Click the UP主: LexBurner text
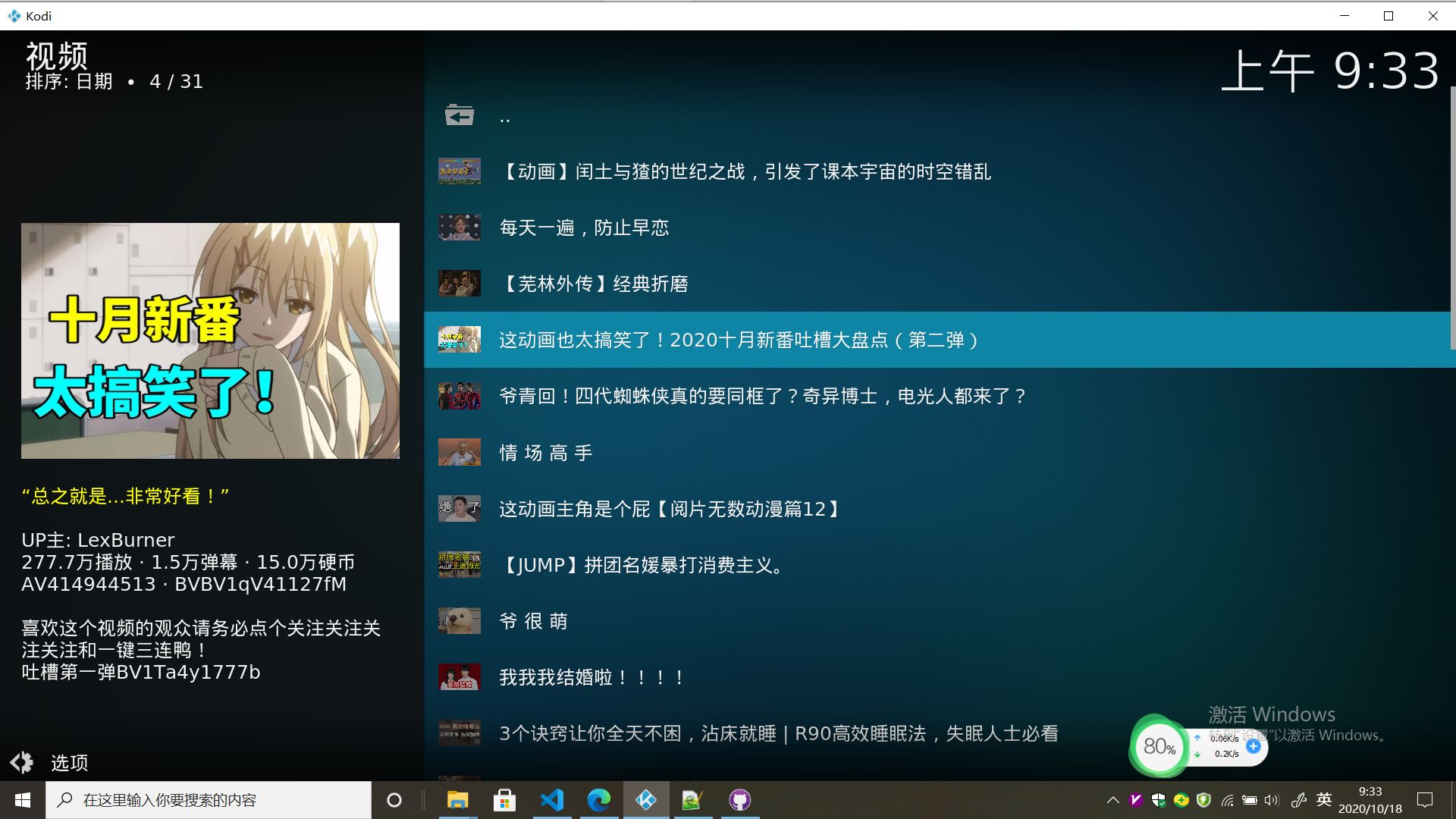The height and width of the screenshot is (819, 1456). click(98, 540)
